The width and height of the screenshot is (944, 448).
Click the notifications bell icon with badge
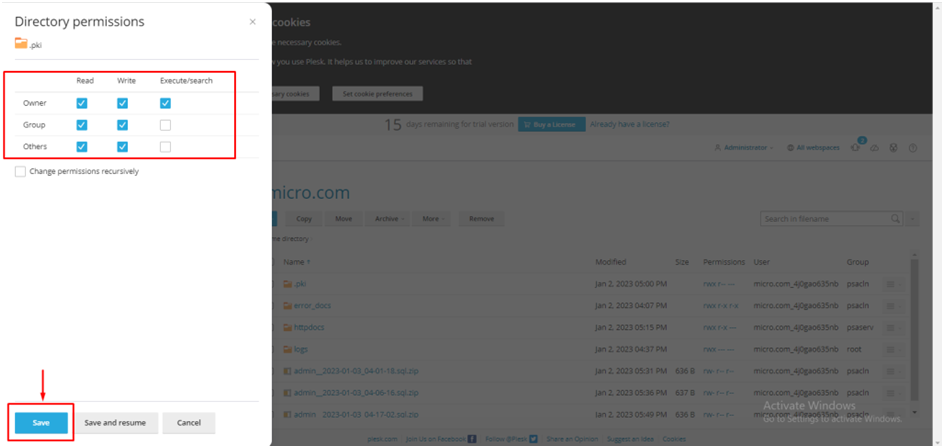click(x=855, y=147)
